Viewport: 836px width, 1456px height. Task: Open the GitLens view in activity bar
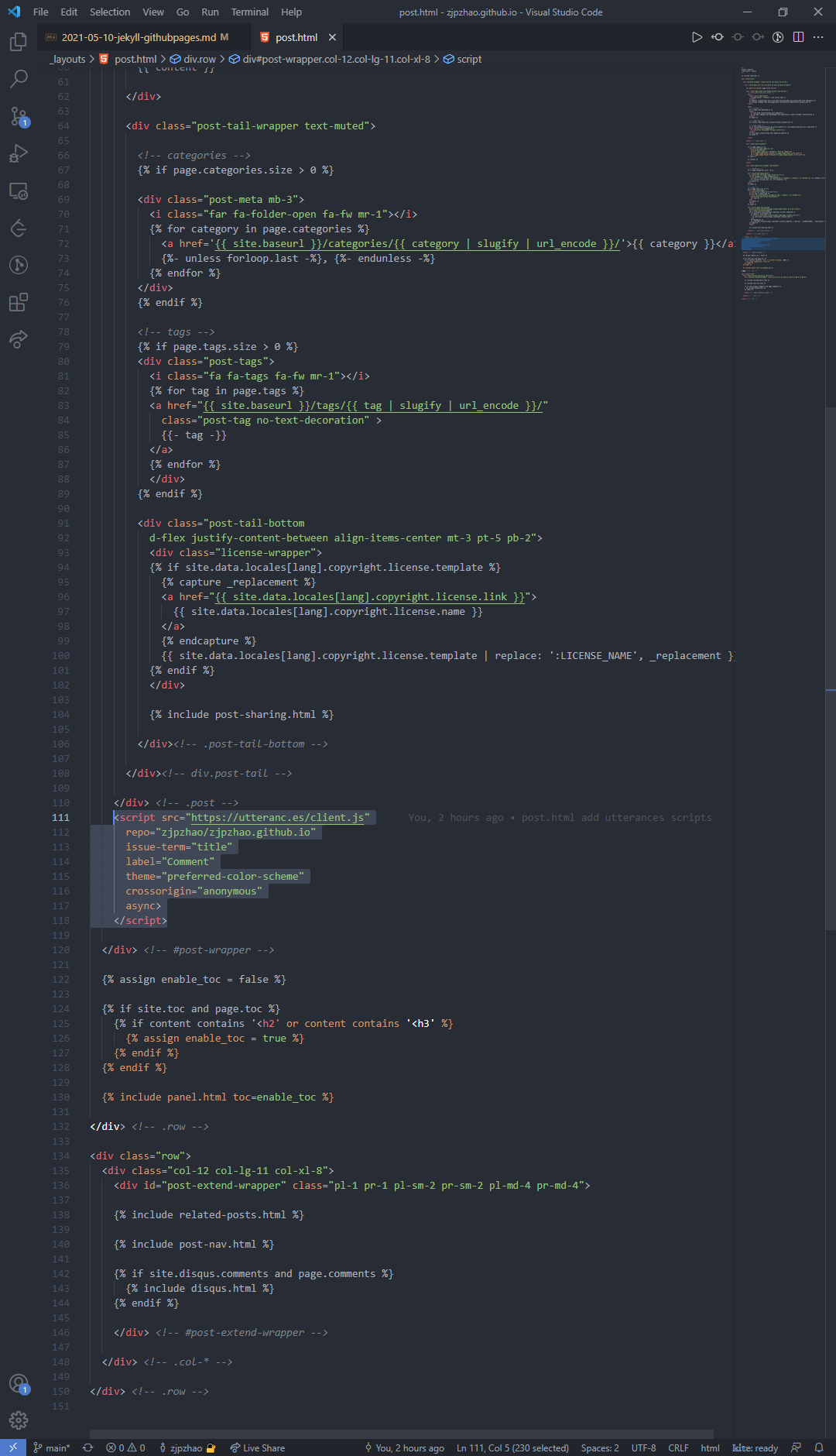click(19, 265)
